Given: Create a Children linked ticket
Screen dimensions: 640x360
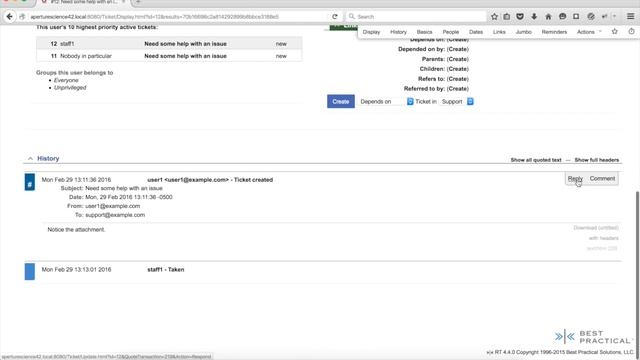Looking at the screenshot, I should pyautogui.click(x=458, y=69).
